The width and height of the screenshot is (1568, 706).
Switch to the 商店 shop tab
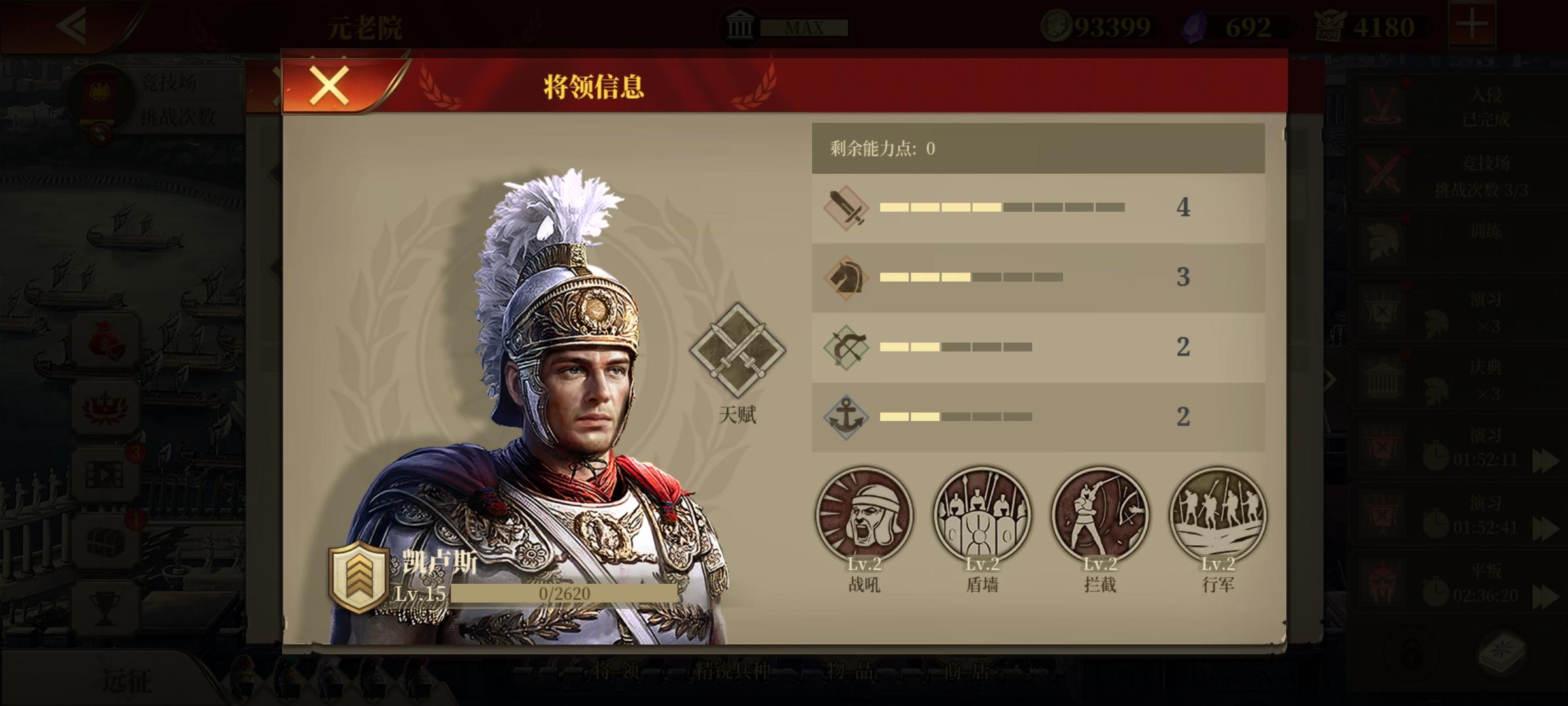966,671
